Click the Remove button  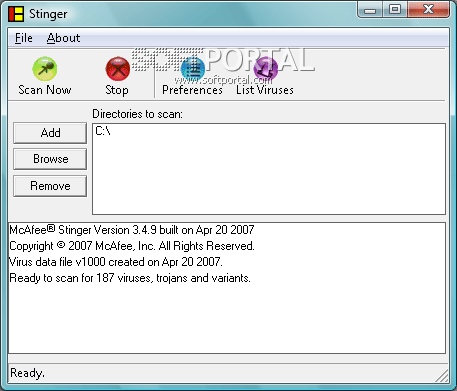50,186
